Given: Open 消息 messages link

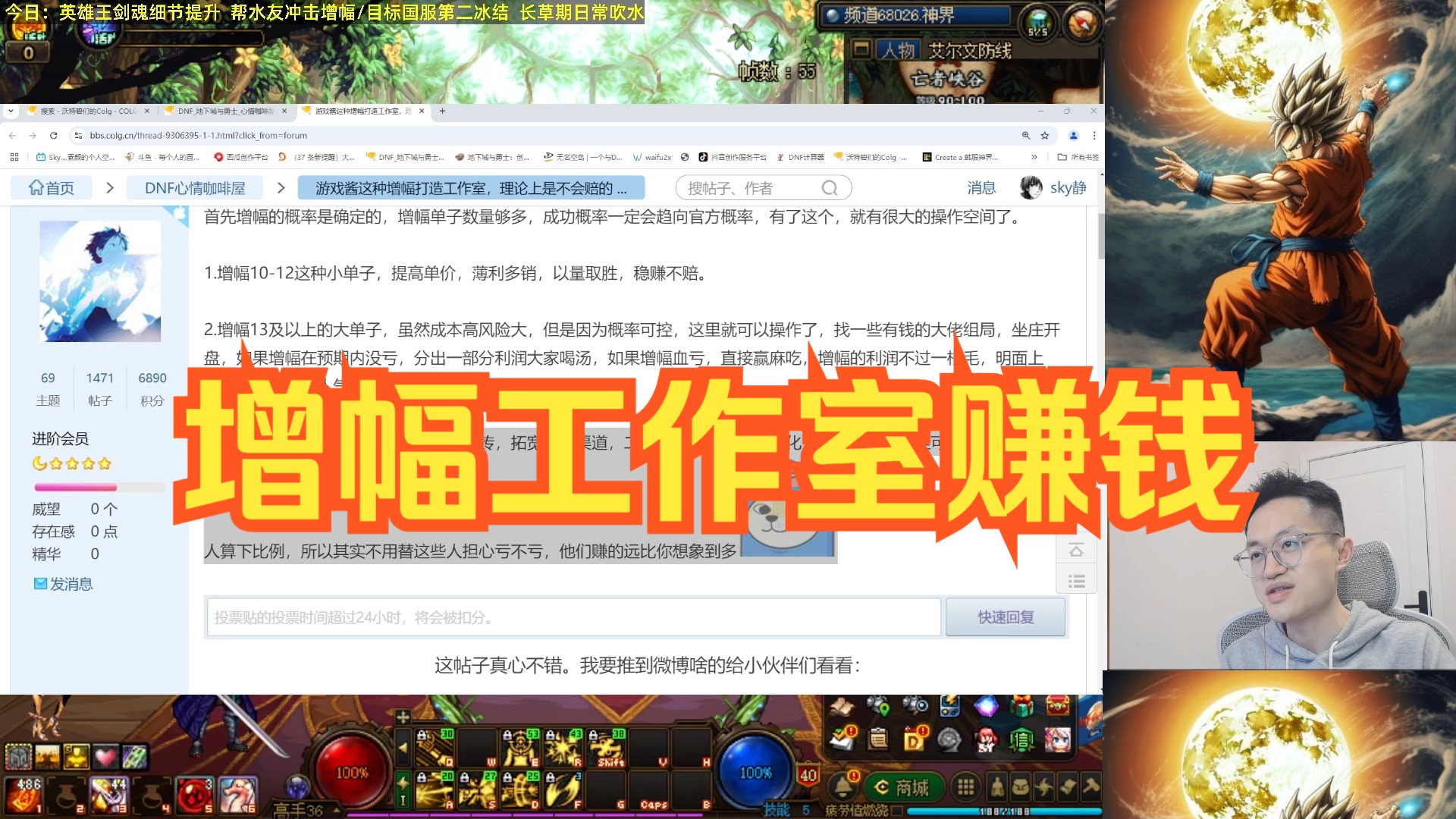Looking at the screenshot, I should [981, 188].
